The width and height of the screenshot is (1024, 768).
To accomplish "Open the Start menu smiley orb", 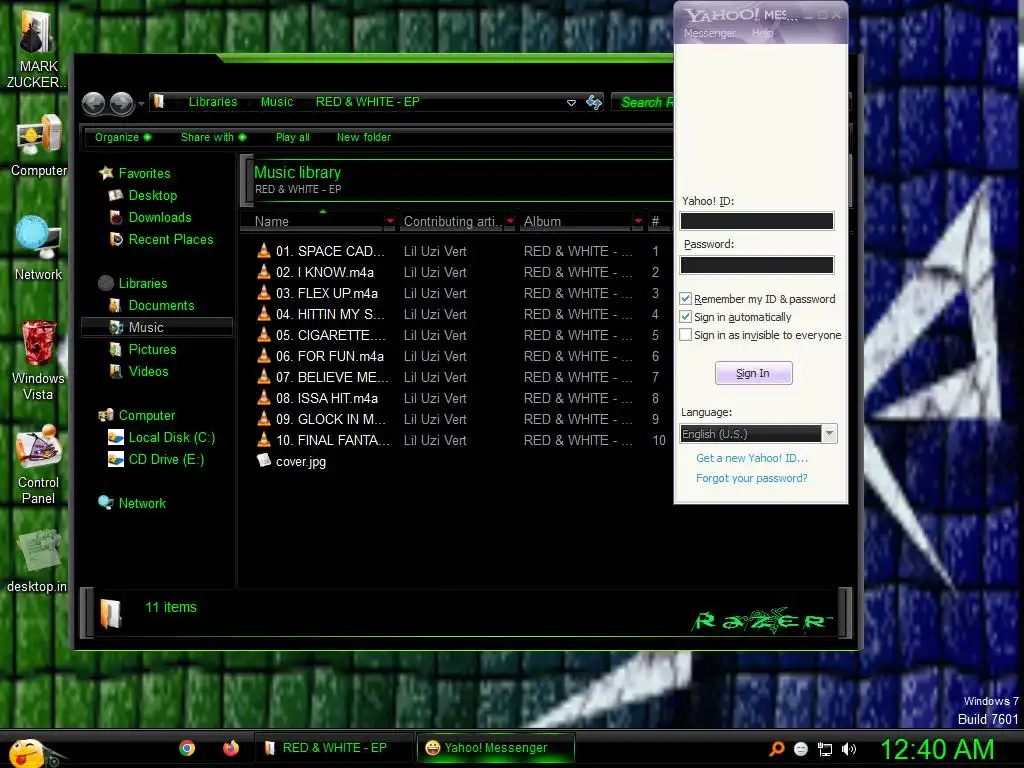I will 27,753.
